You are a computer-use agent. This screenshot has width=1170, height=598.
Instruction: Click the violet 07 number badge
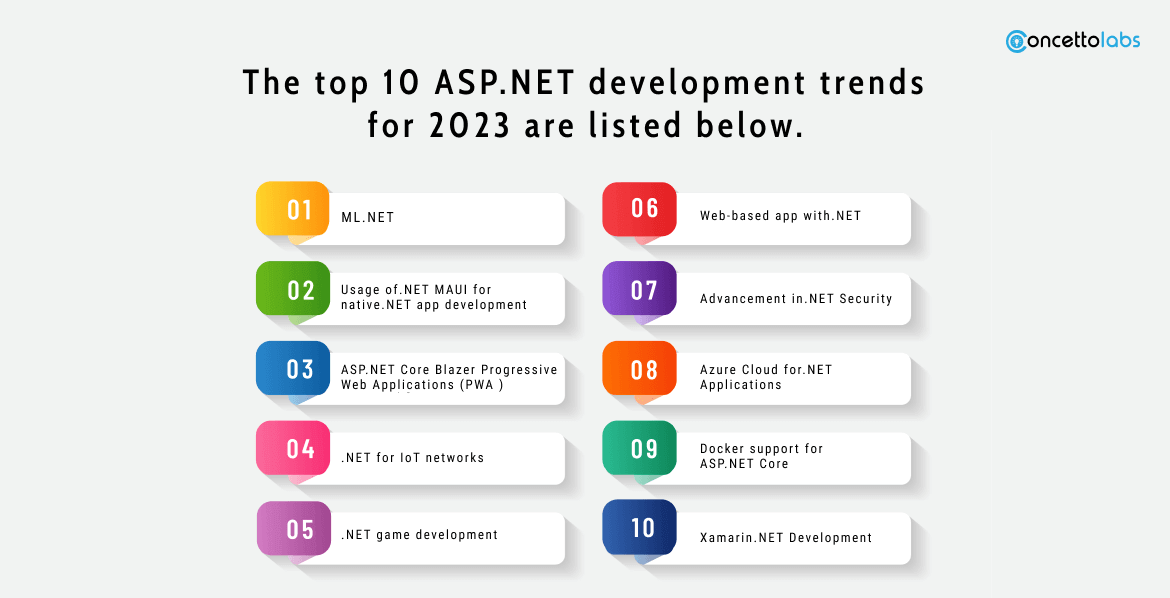click(x=639, y=290)
